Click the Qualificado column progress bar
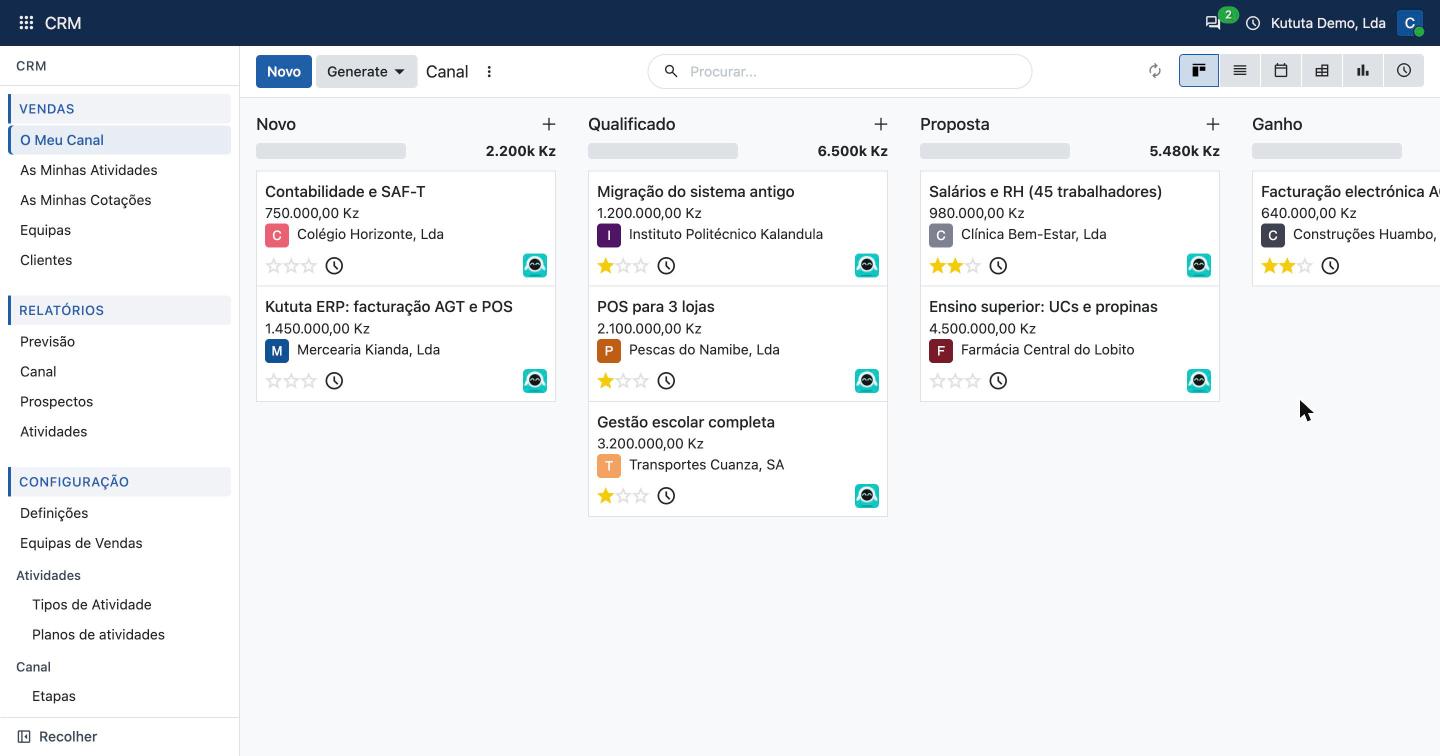Screen dimensions: 1440x756 pos(663,151)
